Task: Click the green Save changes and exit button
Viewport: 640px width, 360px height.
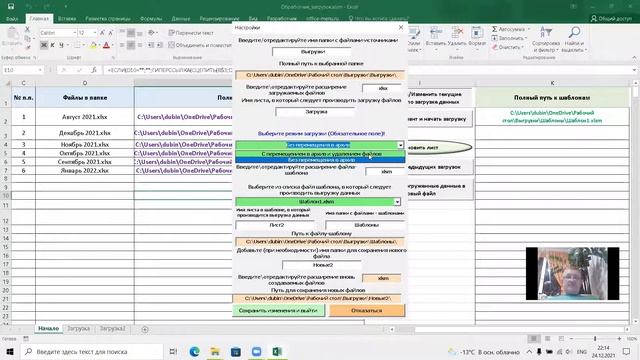Action: [278, 310]
